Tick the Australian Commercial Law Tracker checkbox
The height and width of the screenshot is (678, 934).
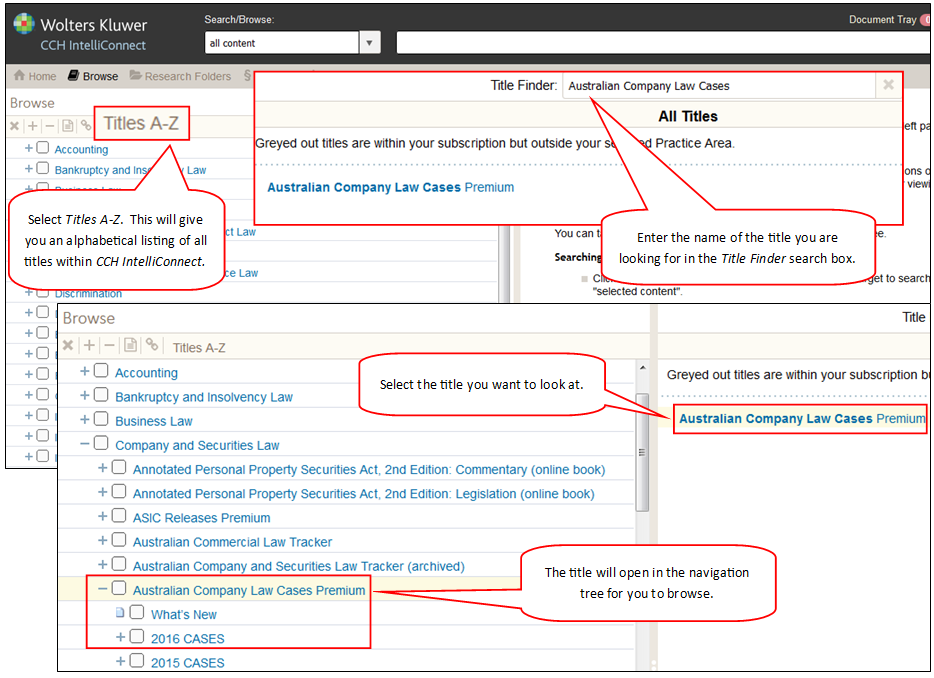[119, 540]
